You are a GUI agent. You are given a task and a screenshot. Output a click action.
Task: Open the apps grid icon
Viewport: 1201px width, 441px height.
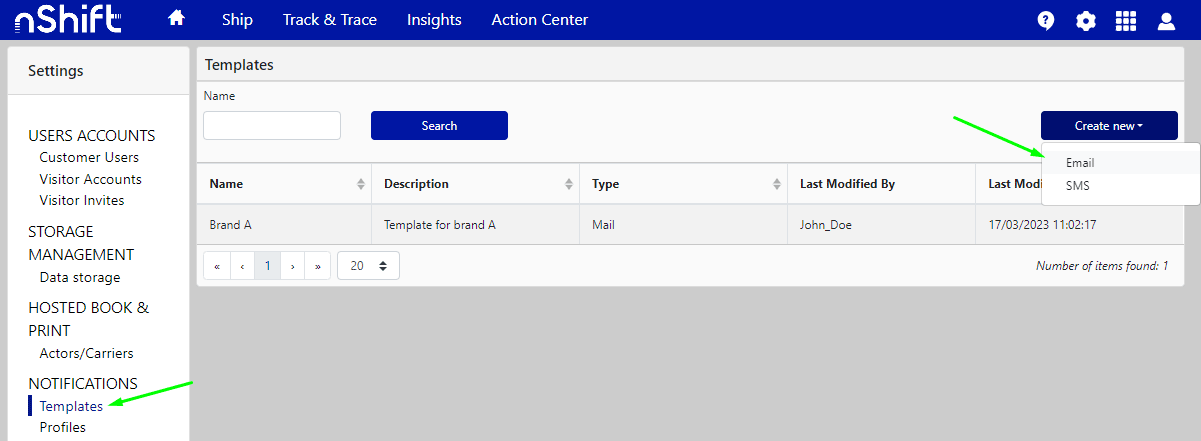click(1126, 21)
